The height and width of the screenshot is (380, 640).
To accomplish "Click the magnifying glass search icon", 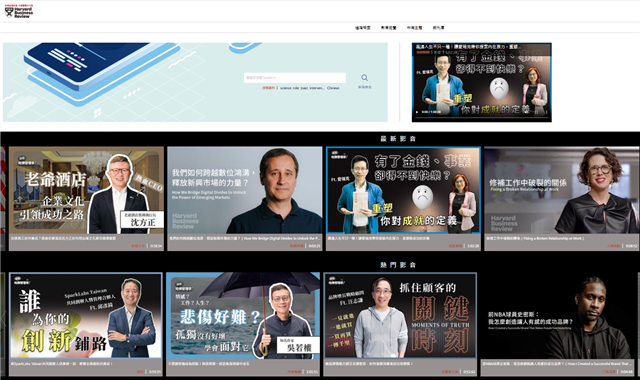I will [x=364, y=78].
